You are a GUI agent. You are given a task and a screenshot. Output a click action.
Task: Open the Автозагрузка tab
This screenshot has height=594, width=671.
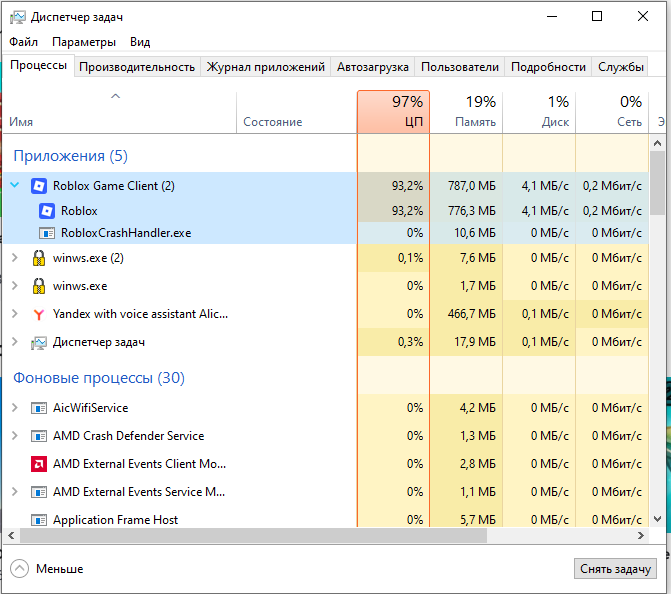[x=372, y=67]
